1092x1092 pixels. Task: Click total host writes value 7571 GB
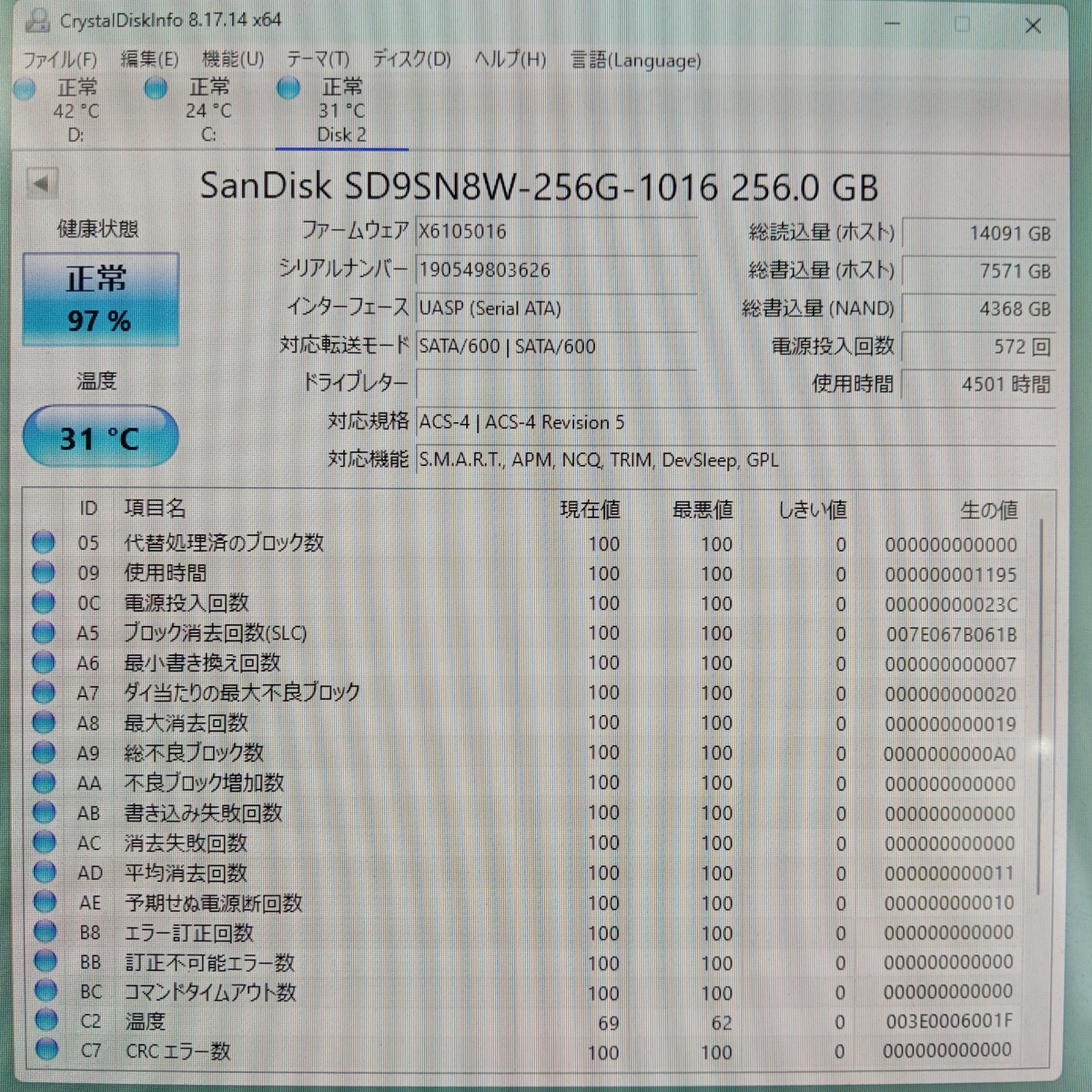(x=978, y=271)
